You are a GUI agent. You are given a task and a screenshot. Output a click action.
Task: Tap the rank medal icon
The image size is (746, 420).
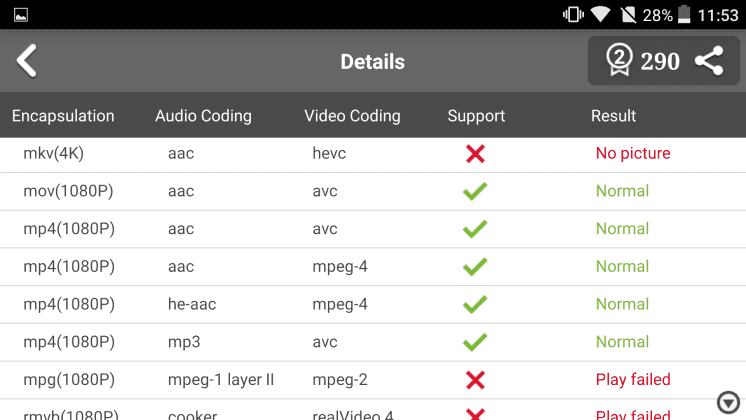click(x=619, y=60)
